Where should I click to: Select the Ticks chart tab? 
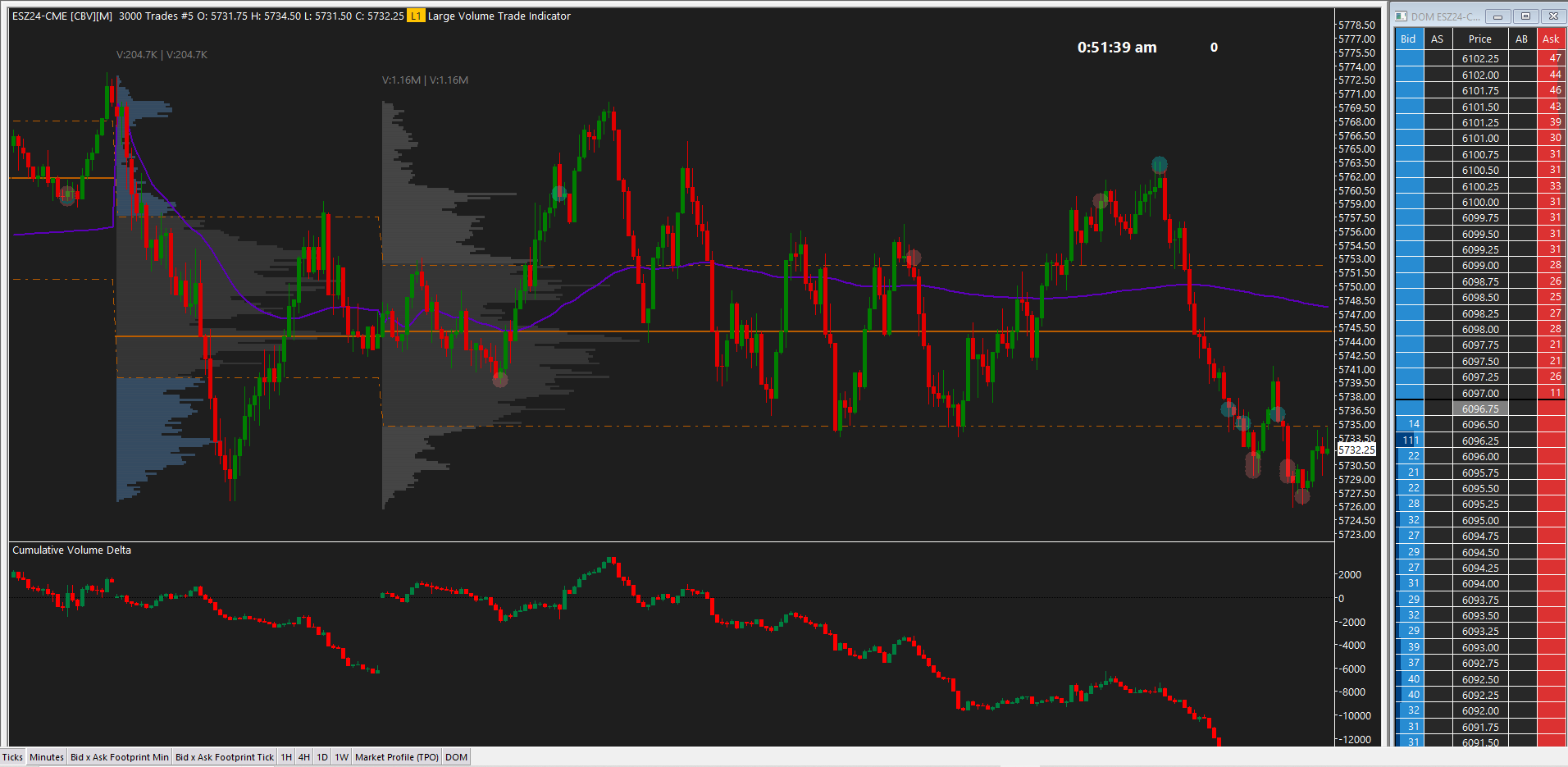point(12,756)
